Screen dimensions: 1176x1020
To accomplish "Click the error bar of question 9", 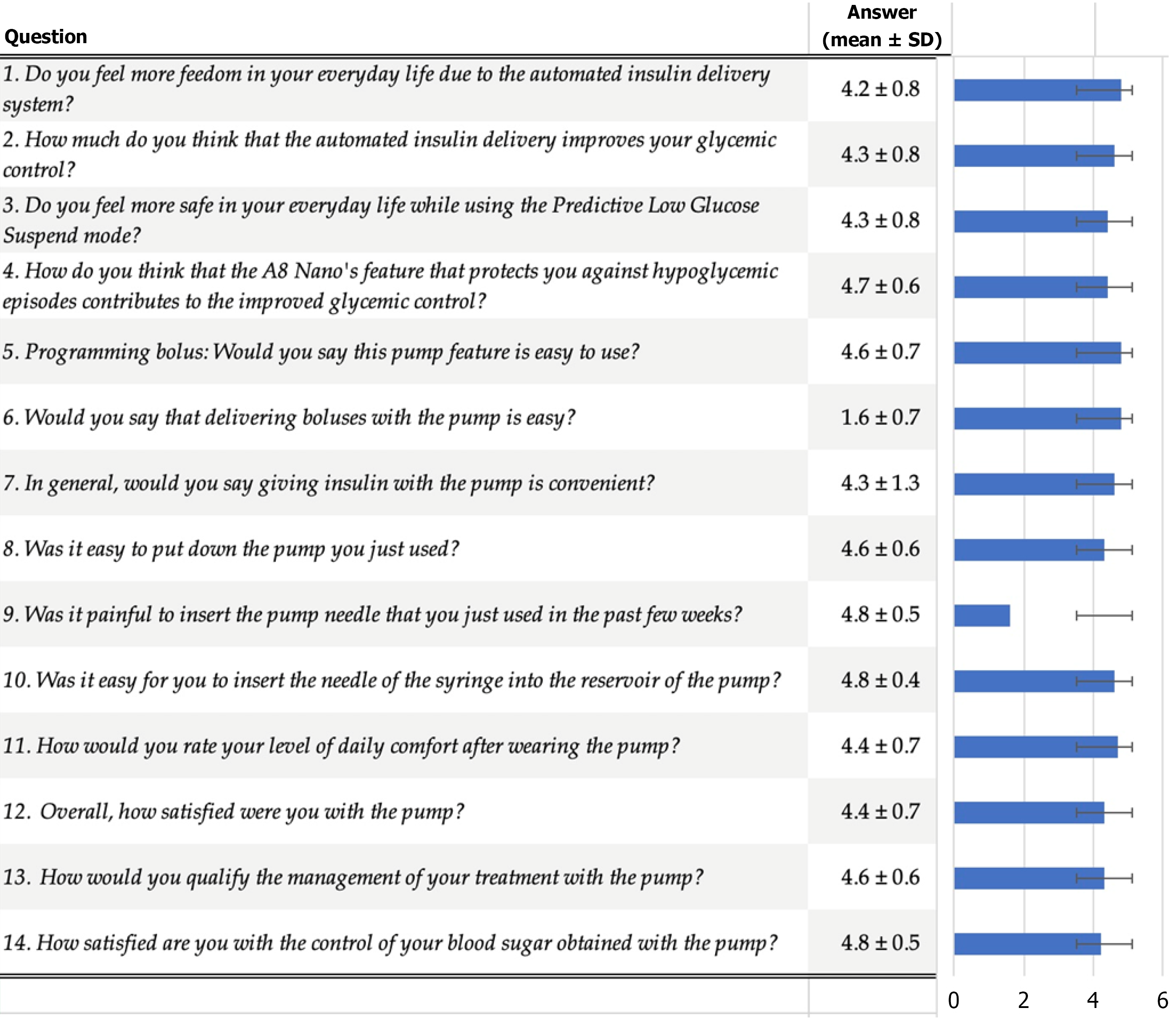I will [x=1104, y=615].
